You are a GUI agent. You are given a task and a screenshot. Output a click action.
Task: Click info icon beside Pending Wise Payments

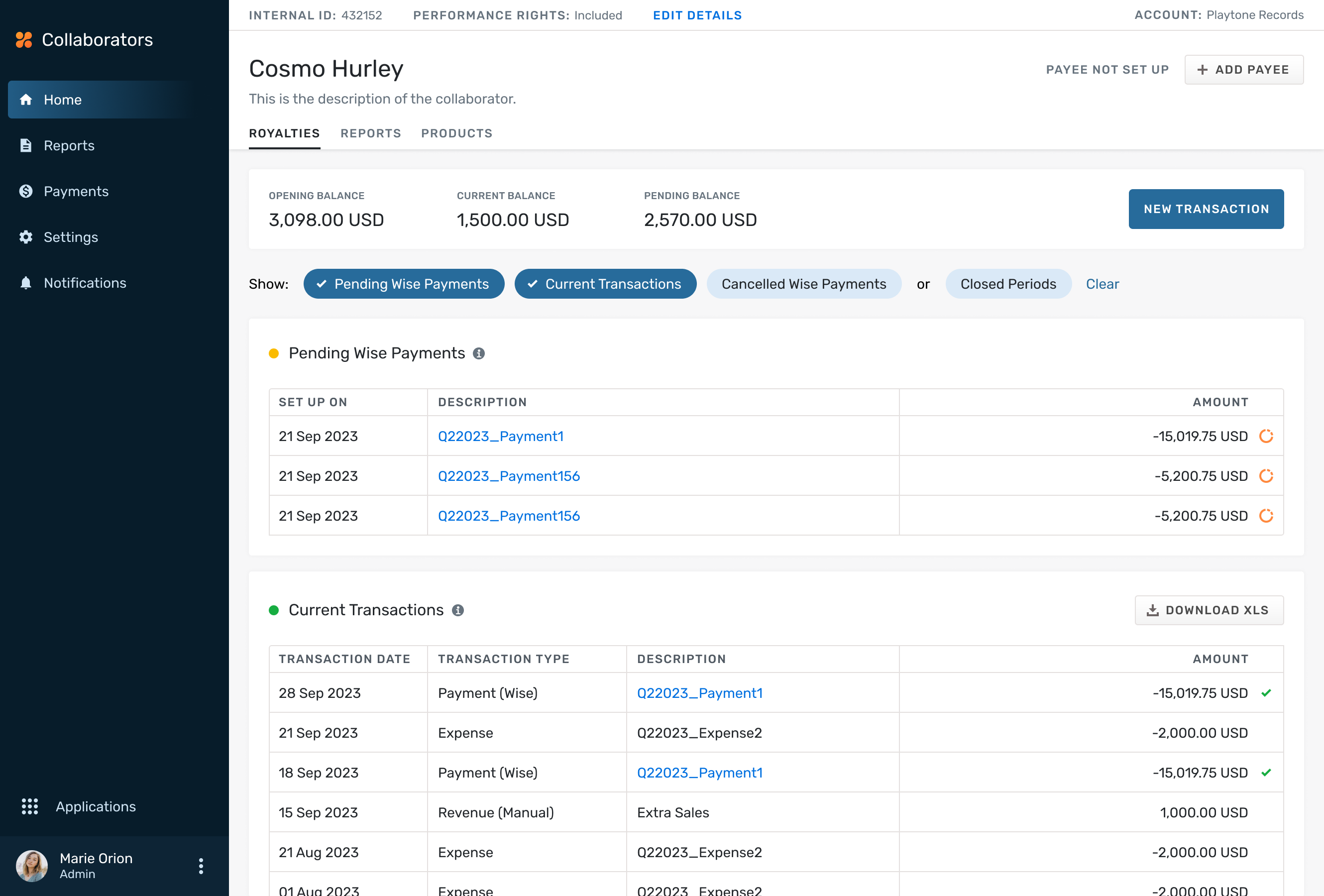478,353
